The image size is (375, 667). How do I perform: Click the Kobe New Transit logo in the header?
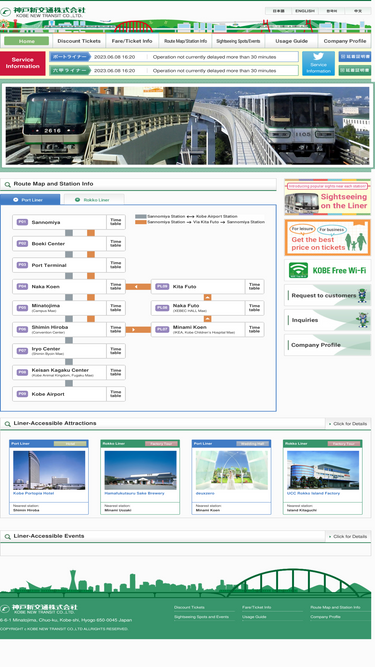coord(43,12)
